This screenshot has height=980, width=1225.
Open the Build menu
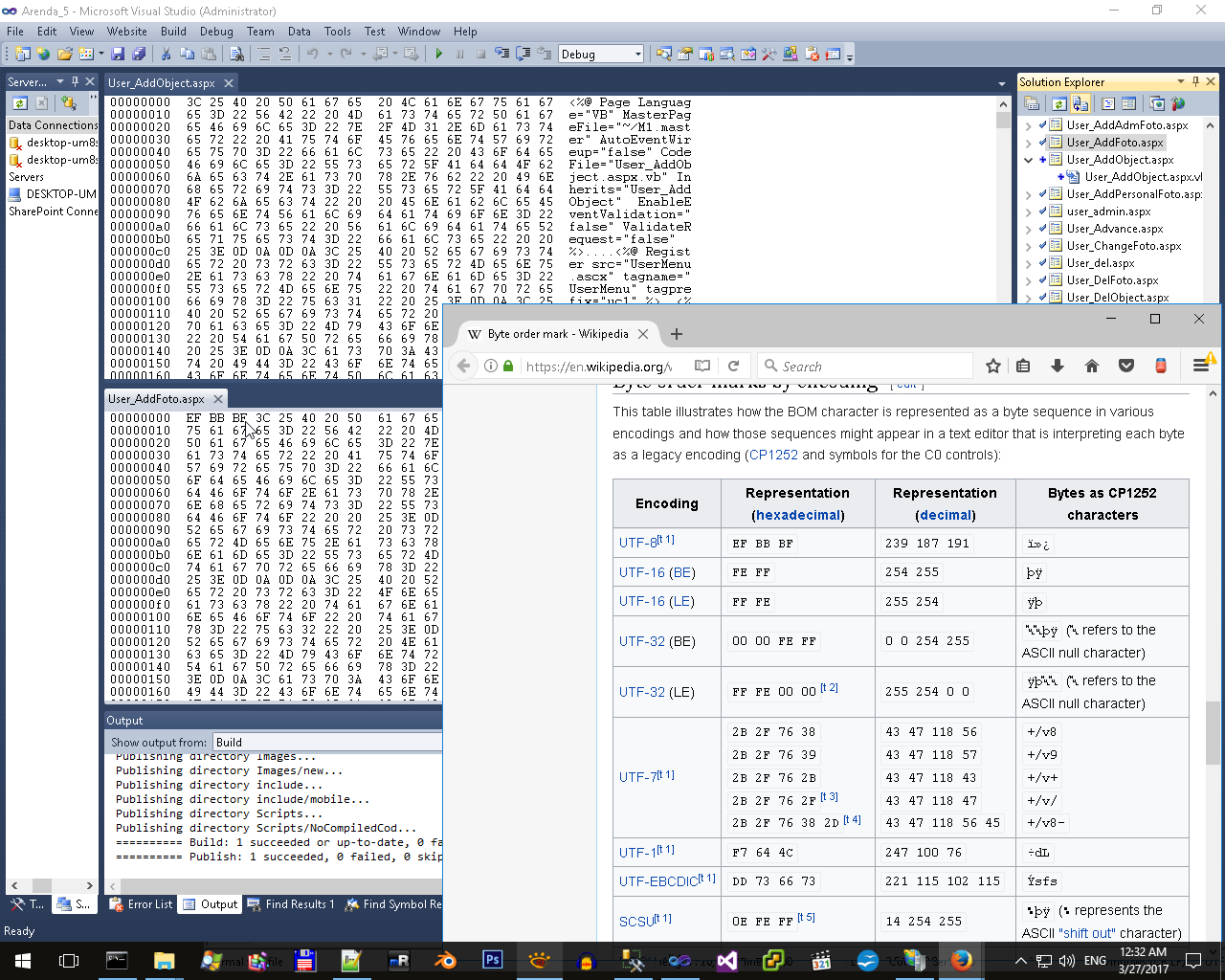point(173,31)
